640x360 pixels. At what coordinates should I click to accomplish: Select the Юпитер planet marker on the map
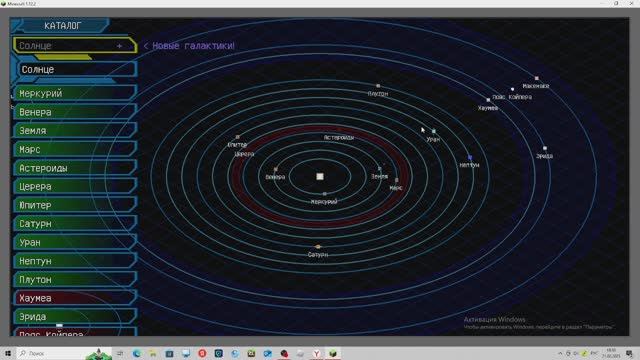coord(238,137)
